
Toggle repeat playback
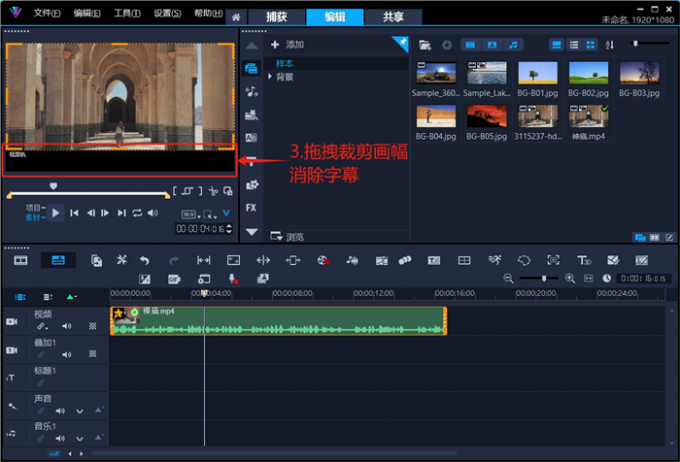[137, 213]
